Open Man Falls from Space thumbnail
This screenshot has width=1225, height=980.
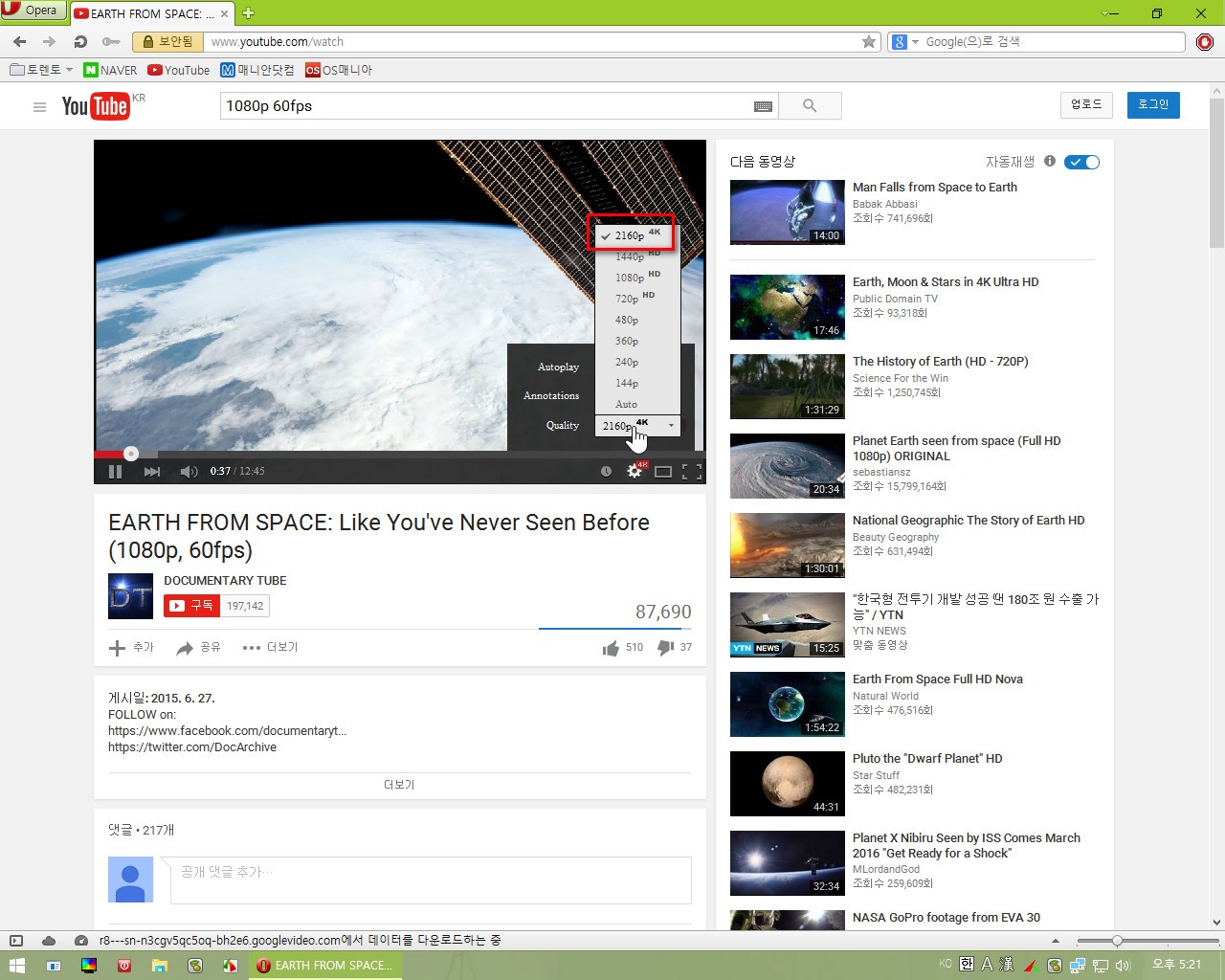click(788, 212)
